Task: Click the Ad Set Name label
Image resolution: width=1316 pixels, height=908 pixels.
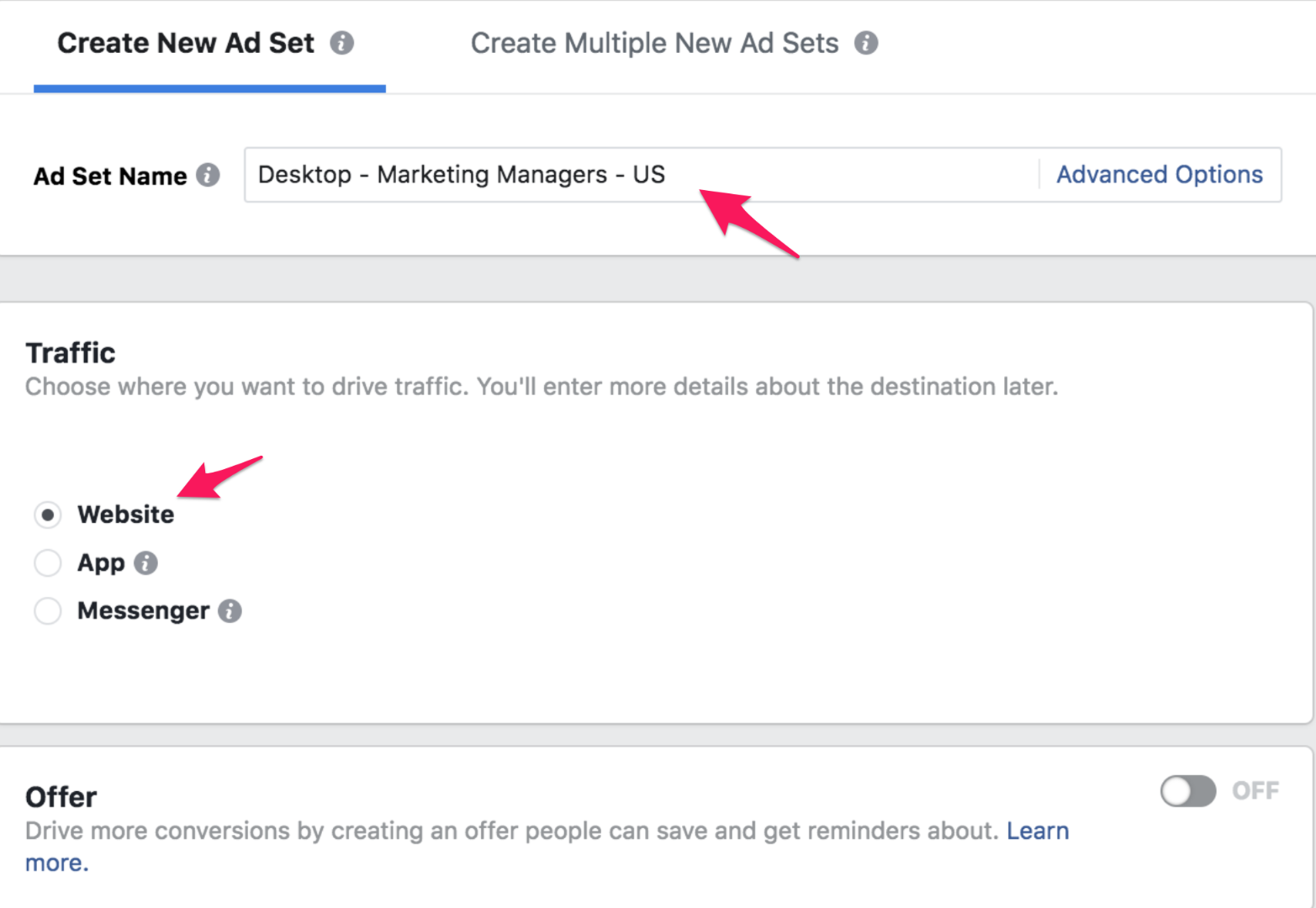Action: (x=110, y=176)
